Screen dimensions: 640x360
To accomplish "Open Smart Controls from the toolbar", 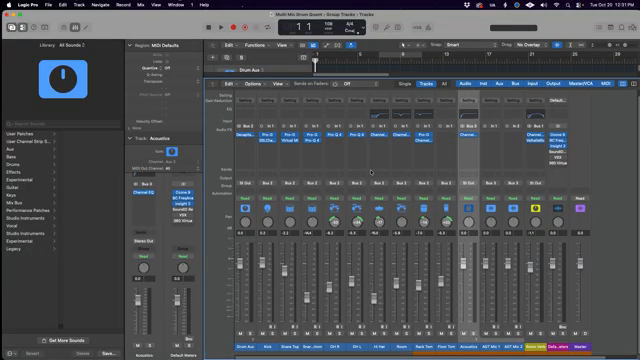I will 64,27.
